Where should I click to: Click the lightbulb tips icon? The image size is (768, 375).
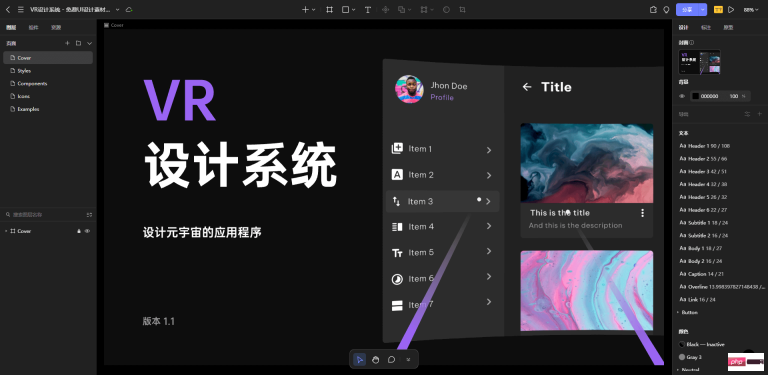[x=666, y=9]
